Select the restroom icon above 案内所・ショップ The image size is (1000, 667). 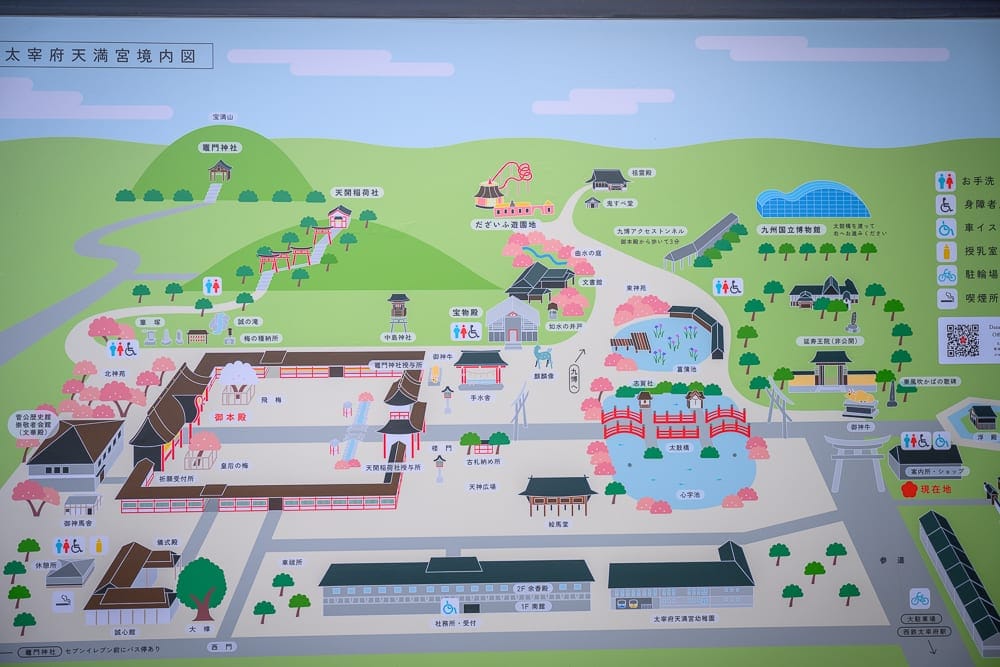pos(915,441)
